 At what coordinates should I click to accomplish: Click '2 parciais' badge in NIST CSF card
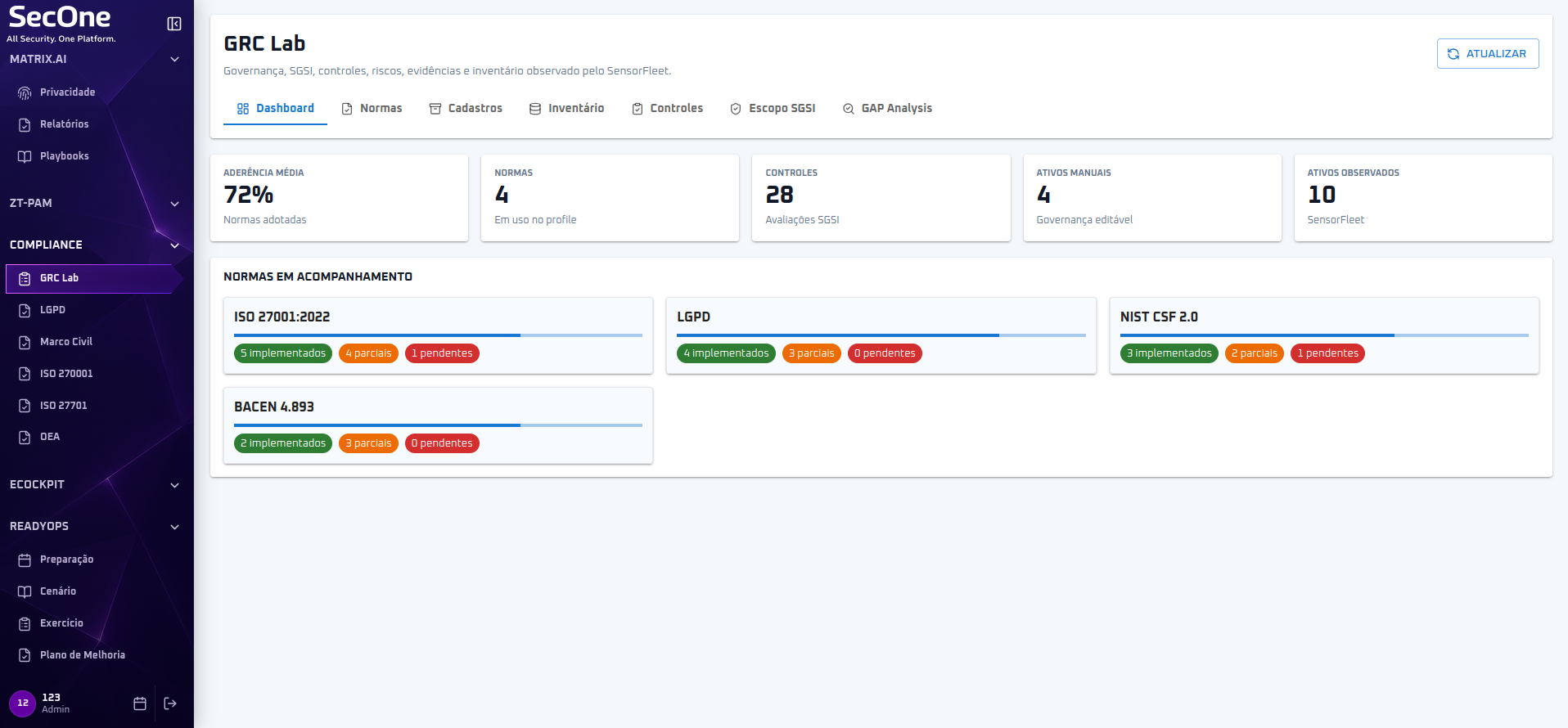pyautogui.click(x=1255, y=353)
